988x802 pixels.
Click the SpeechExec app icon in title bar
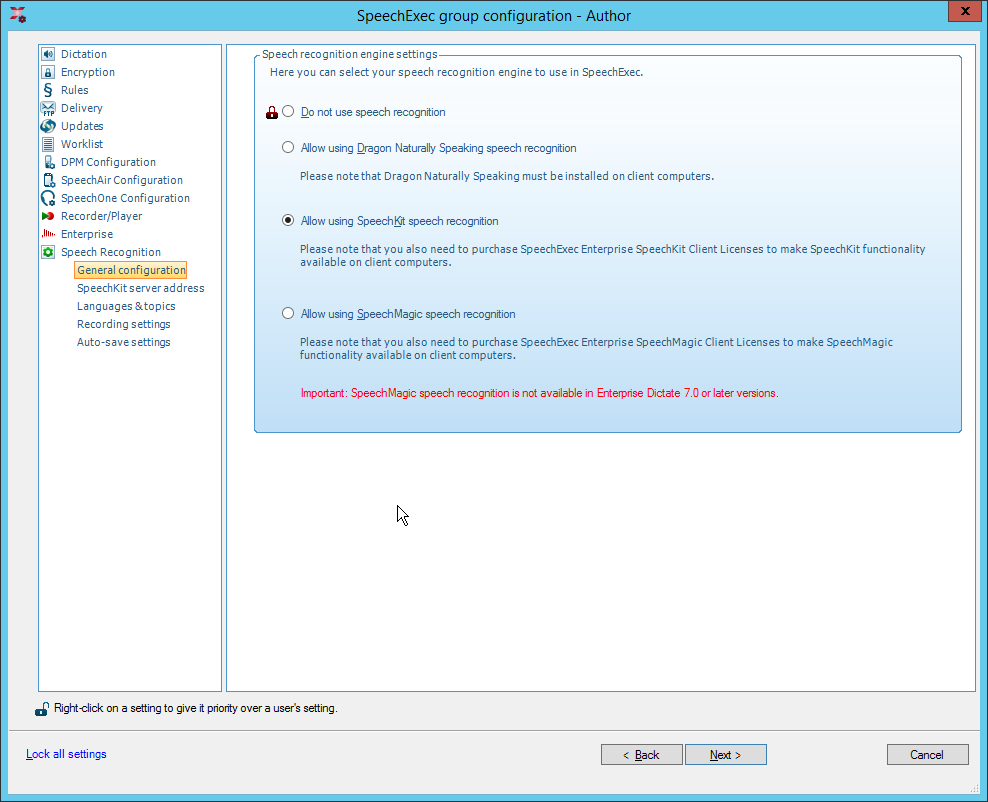coord(18,15)
